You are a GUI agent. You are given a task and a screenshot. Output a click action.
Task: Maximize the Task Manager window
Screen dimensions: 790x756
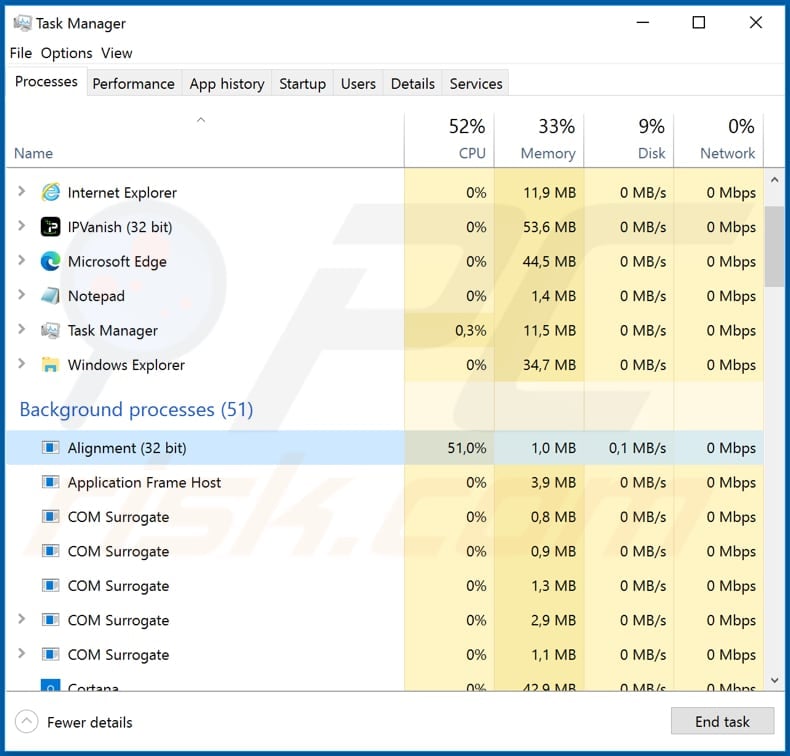pyautogui.click(x=699, y=22)
